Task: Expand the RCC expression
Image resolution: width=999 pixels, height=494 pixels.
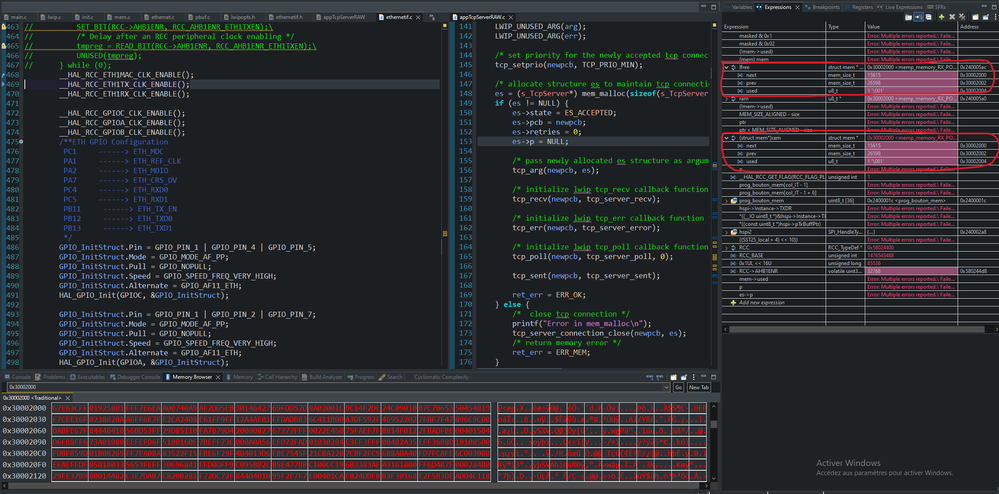Action: 726,247
